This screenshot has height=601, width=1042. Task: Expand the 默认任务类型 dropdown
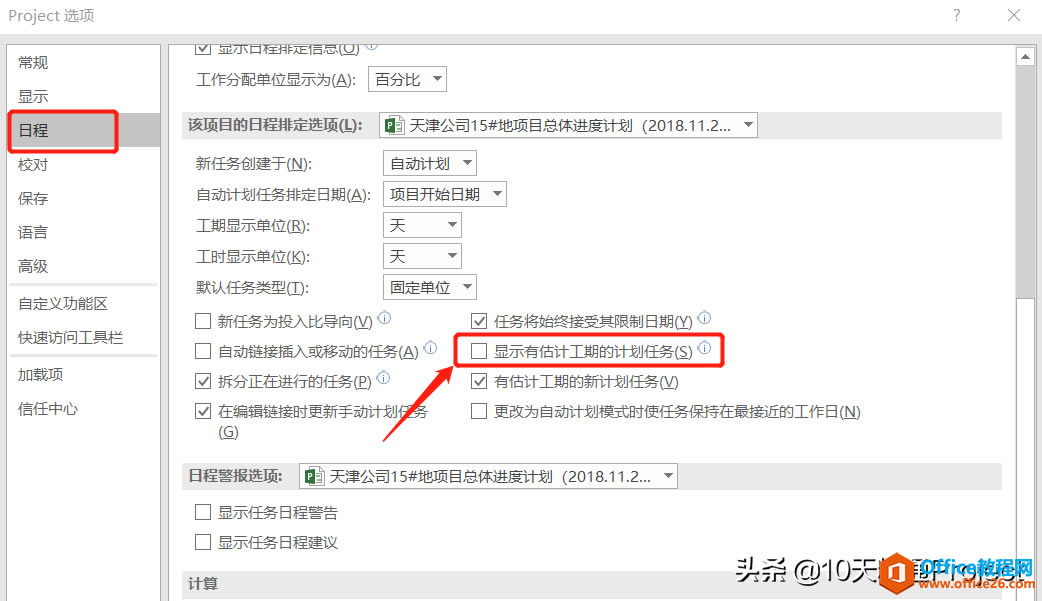point(429,287)
